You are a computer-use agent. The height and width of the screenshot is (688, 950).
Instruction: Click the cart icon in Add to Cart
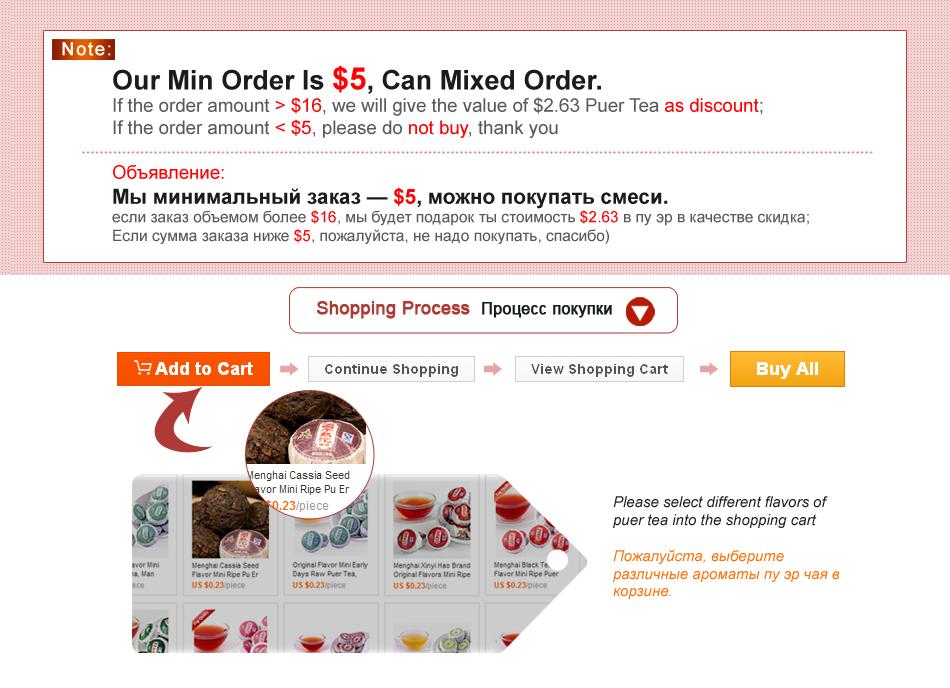142,368
